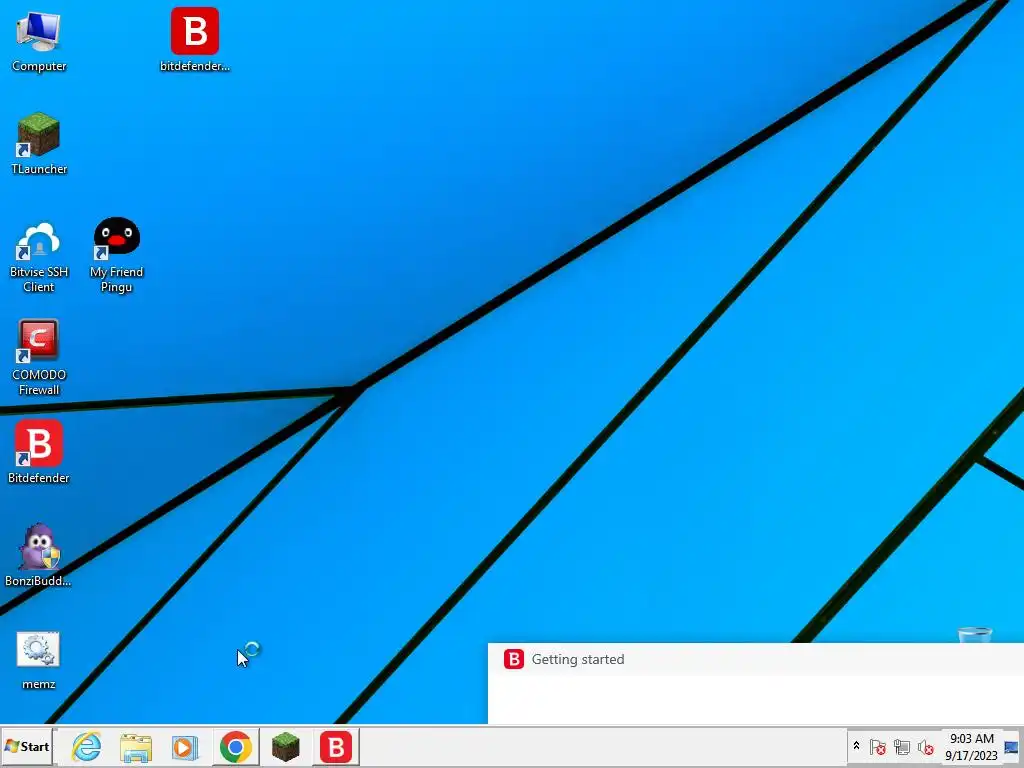Viewport: 1024px width, 768px height.
Task: Open the muted volume tray icon
Action: click(925, 746)
